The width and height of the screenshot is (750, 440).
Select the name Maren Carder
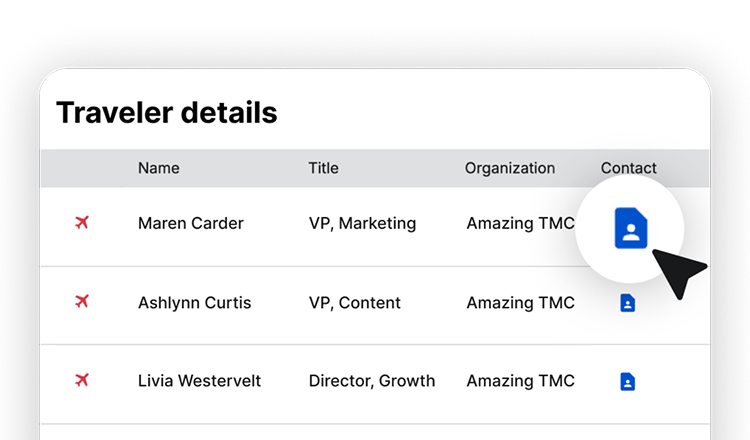(x=191, y=223)
